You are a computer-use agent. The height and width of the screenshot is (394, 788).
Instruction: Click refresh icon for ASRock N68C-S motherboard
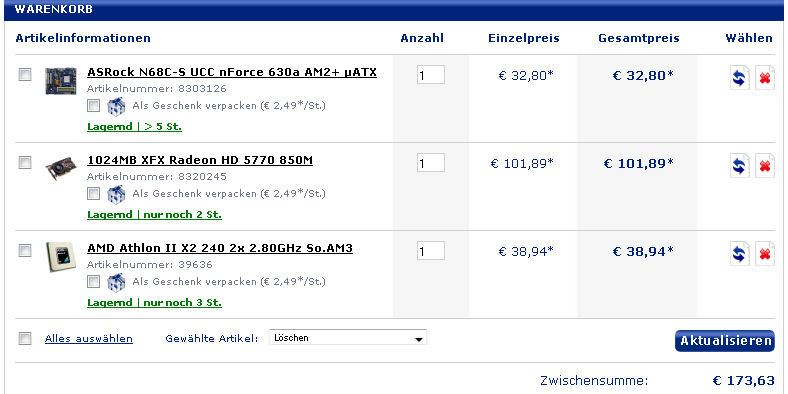pos(740,78)
